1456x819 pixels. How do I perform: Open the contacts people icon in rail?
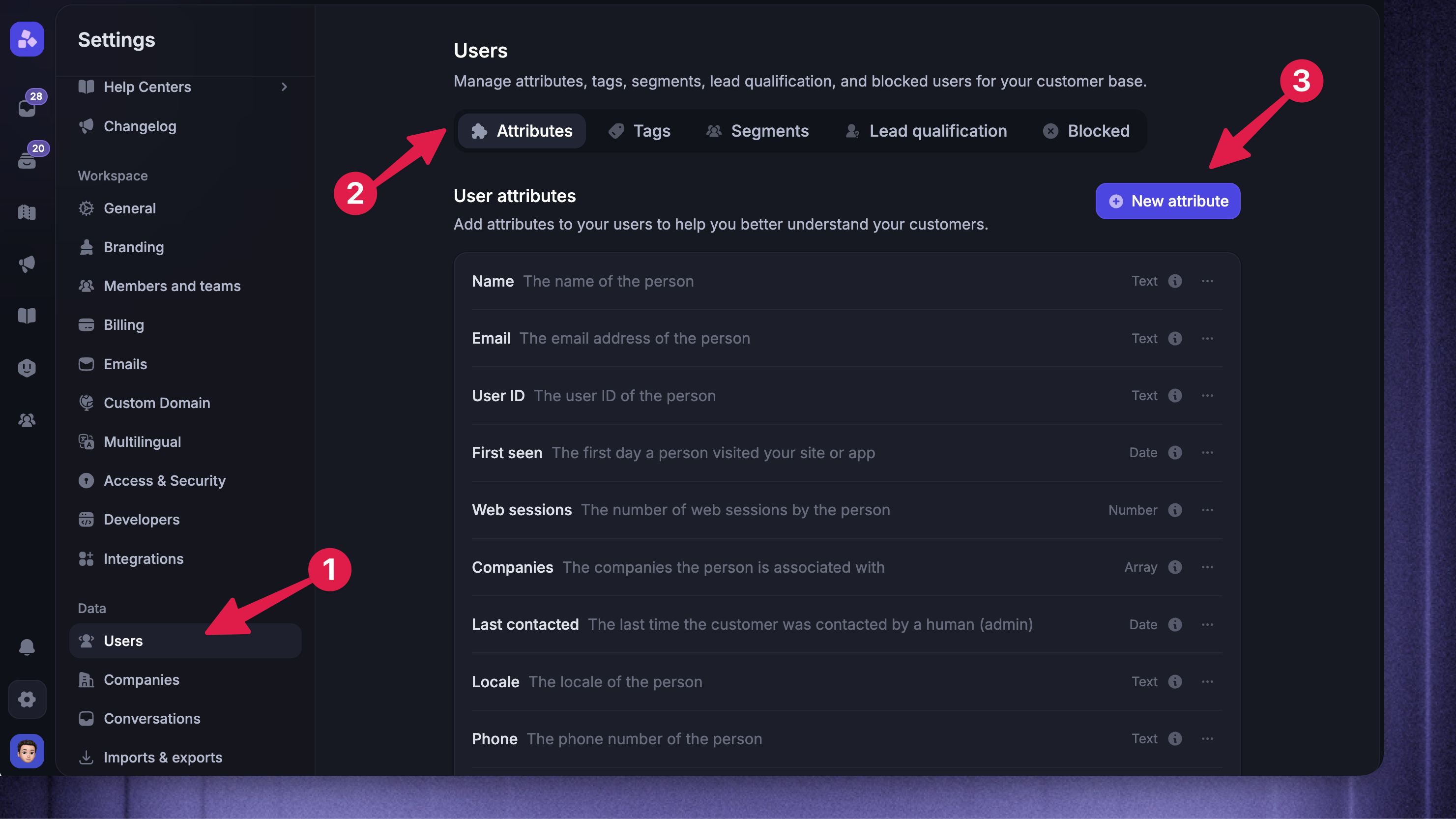coord(27,420)
